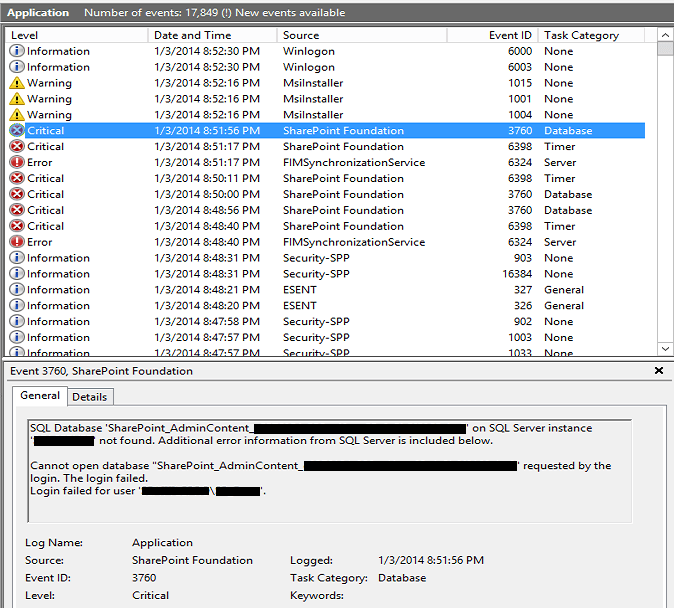The width and height of the screenshot is (674, 608).
Task: Click the event list scroll down arrow
Action: click(665, 349)
